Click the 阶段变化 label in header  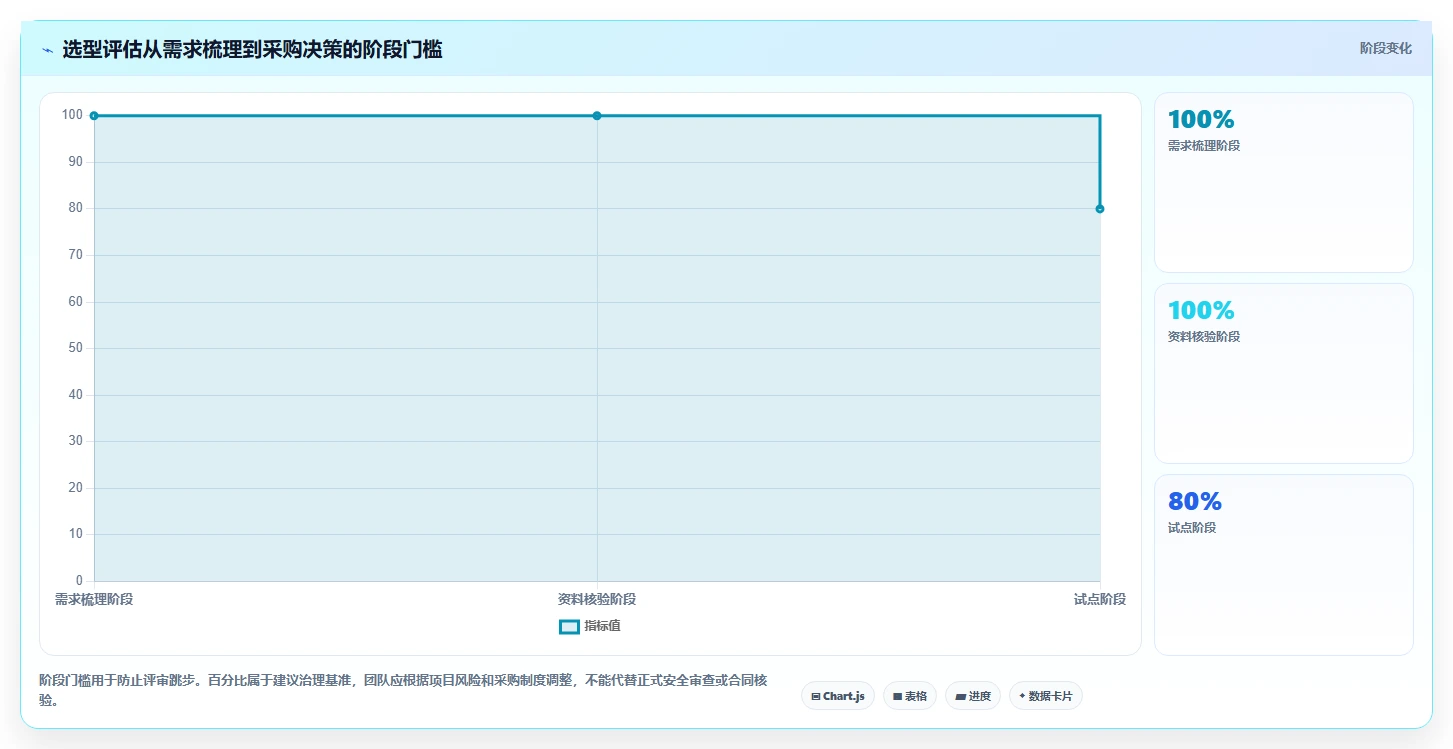point(1386,48)
